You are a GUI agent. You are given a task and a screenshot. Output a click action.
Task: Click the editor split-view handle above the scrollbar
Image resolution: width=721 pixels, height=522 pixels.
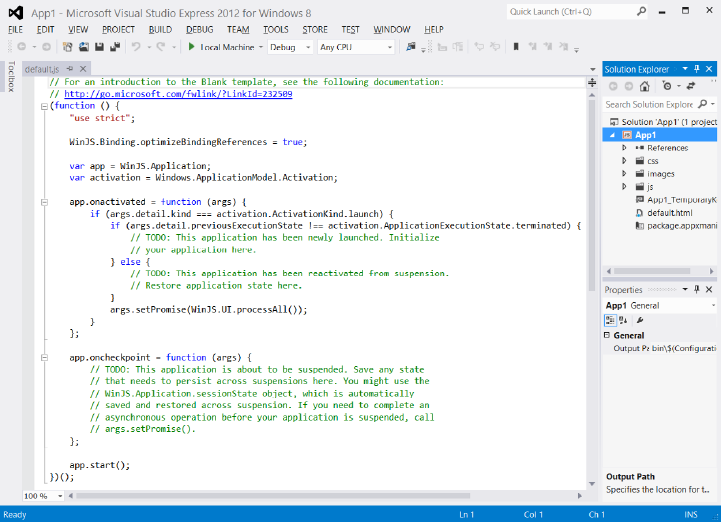(x=592, y=83)
